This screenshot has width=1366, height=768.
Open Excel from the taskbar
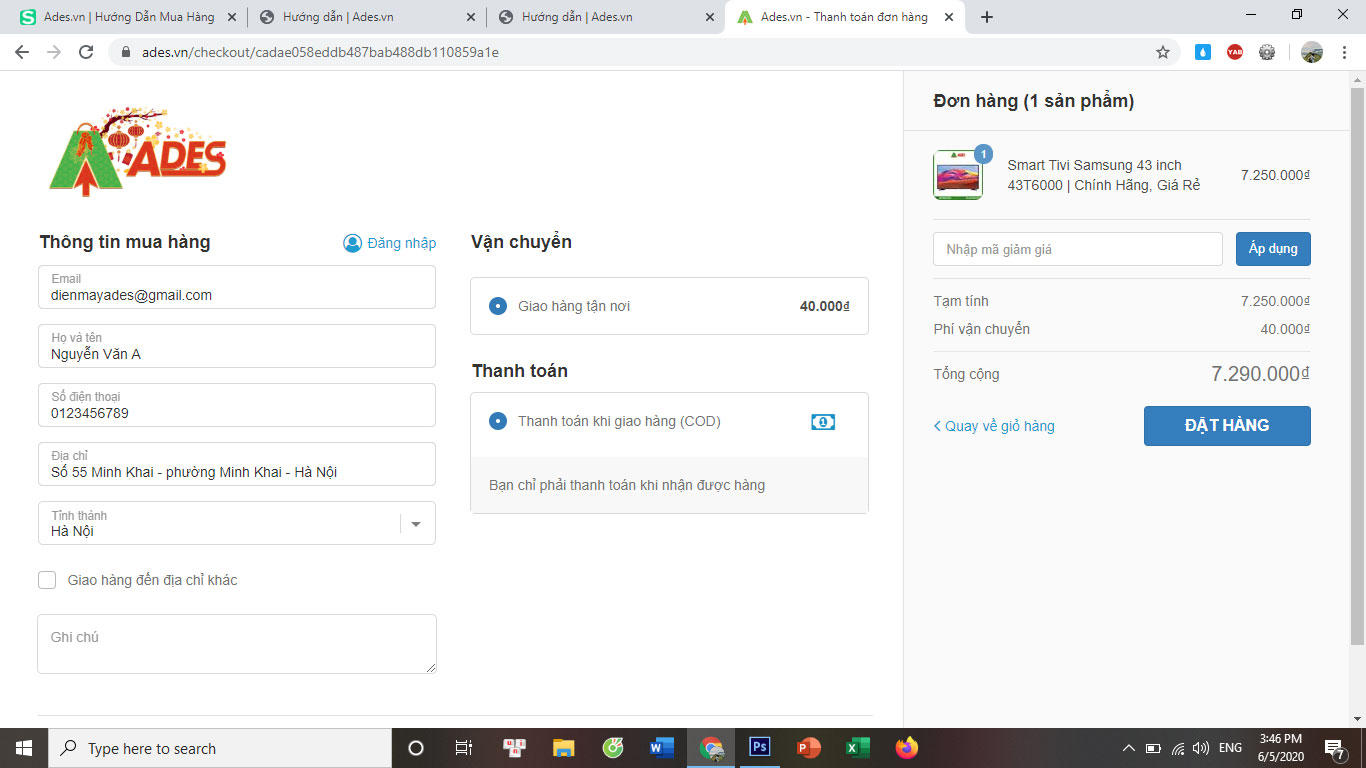pyautogui.click(x=857, y=748)
